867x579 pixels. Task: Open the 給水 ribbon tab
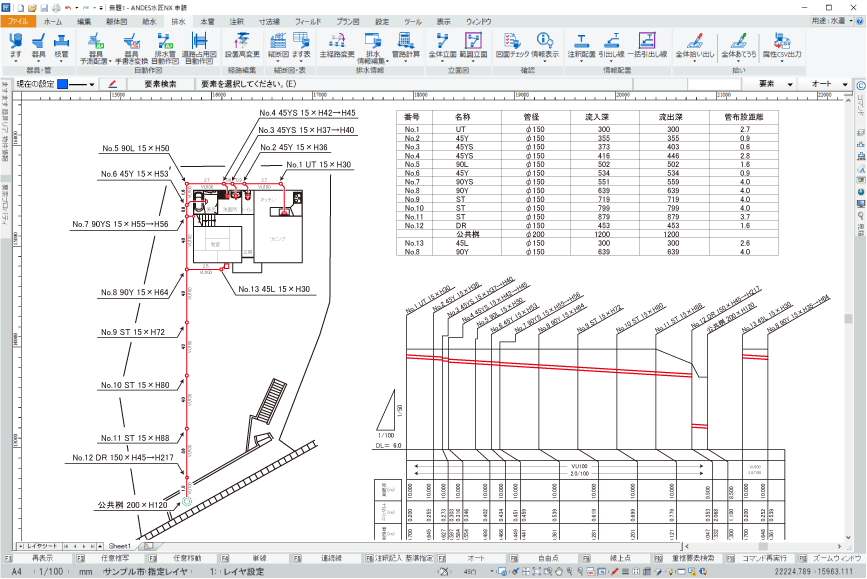150,20
